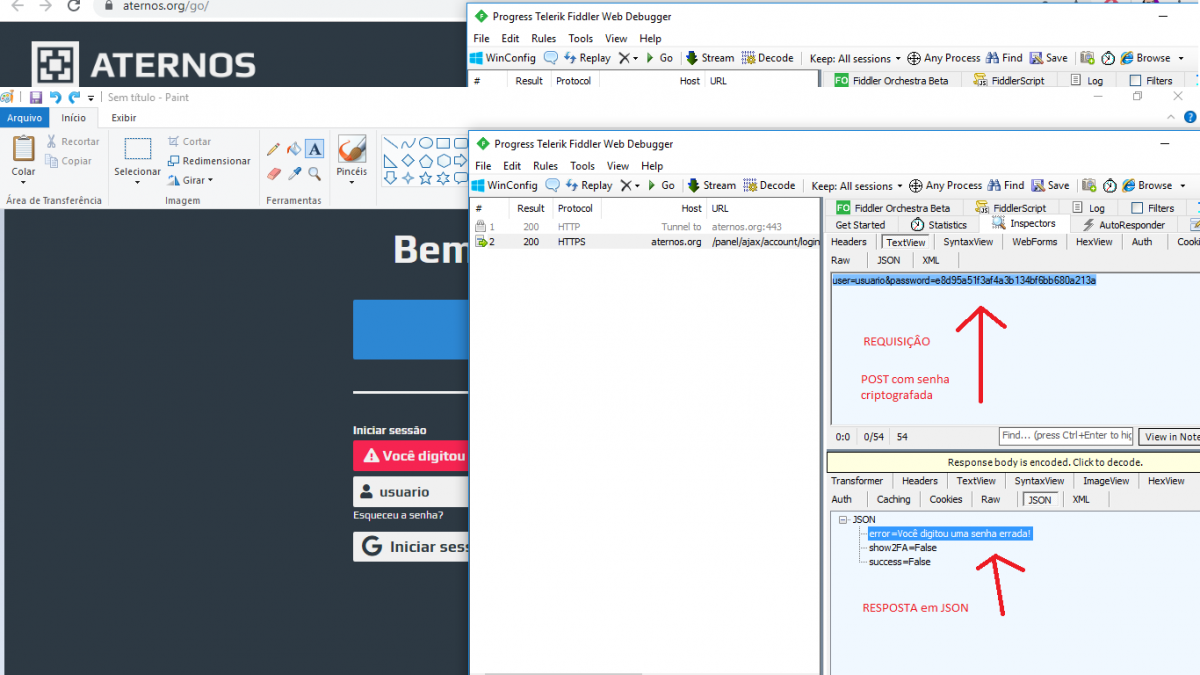Save the Paint image from quick access

pos(36,97)
